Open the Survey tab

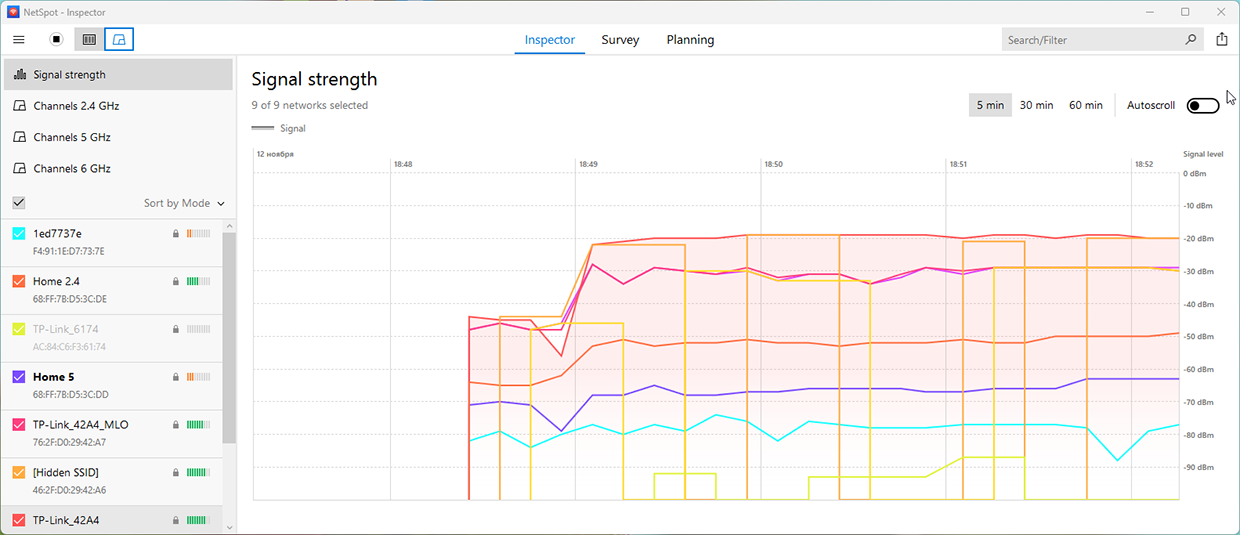620,40
